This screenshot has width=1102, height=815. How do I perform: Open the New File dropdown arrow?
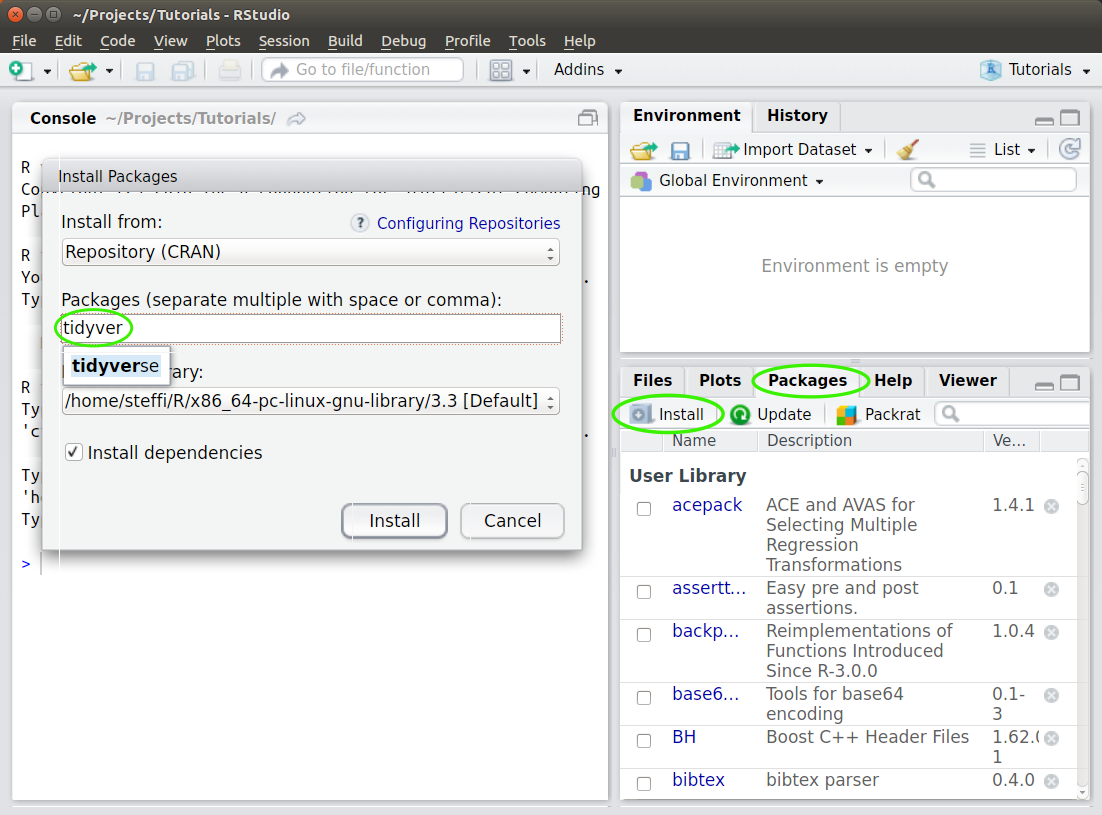[x=47, y=71]
